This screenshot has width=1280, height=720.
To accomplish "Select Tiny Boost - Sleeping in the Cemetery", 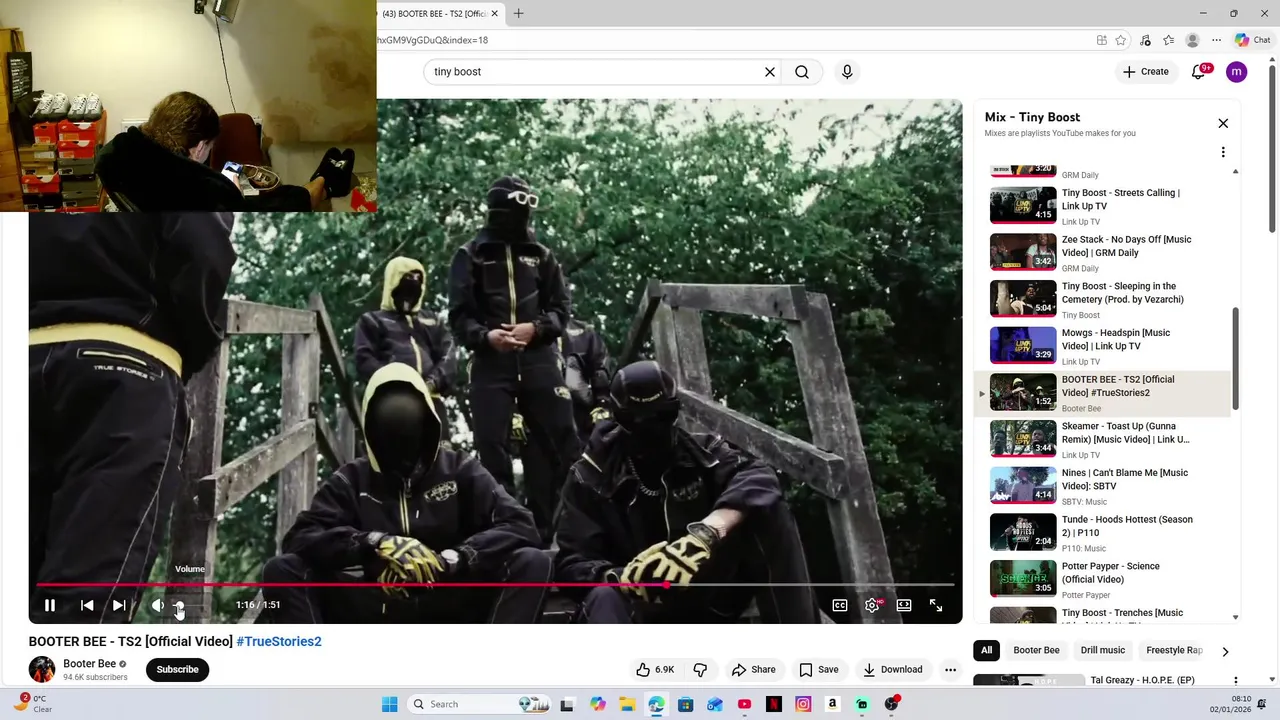I will (x=1103, y=299).
